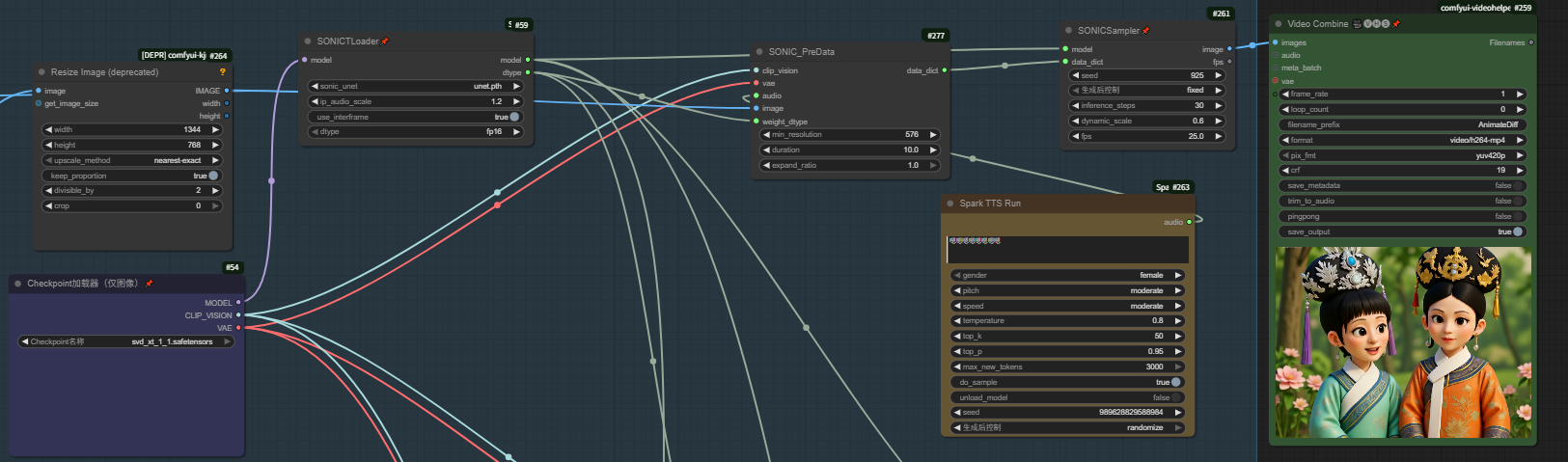Increase frame_rate with right arrow
Viewport: 1568px width, 462px height.
1519,95
